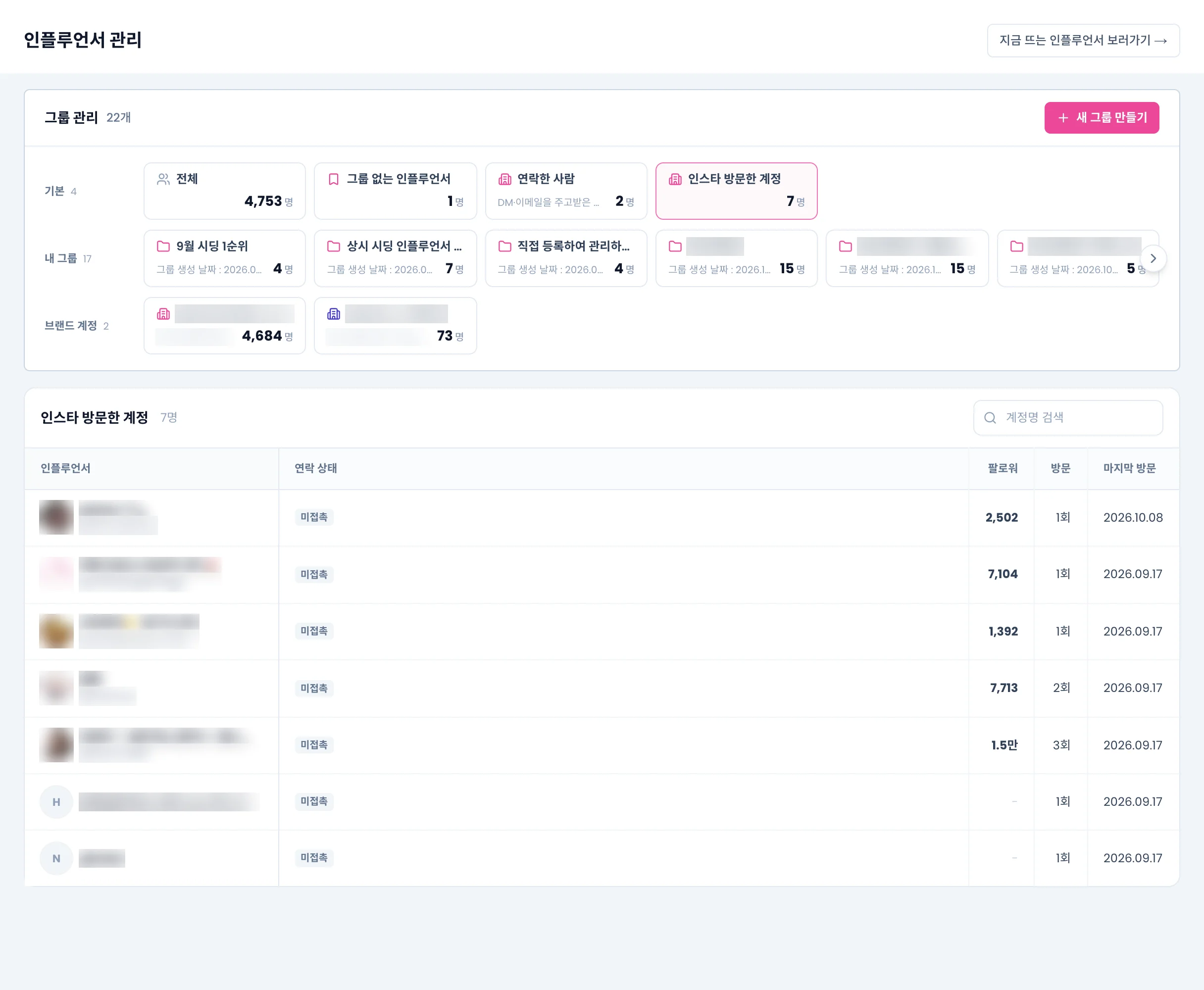
Task: Click the bookmark icon on 그룹 없는 인플루언서
Action: [334, 179]
